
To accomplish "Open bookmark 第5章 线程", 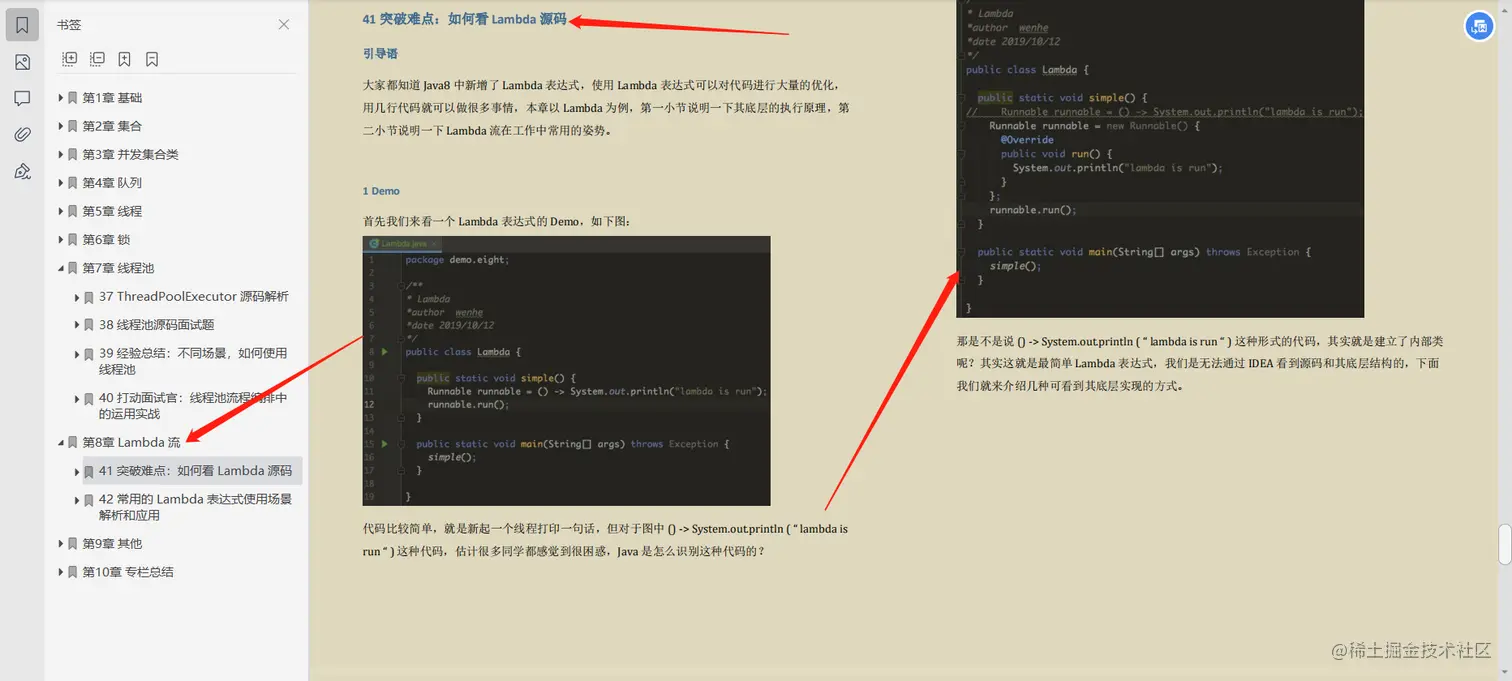I will point(112,211).
